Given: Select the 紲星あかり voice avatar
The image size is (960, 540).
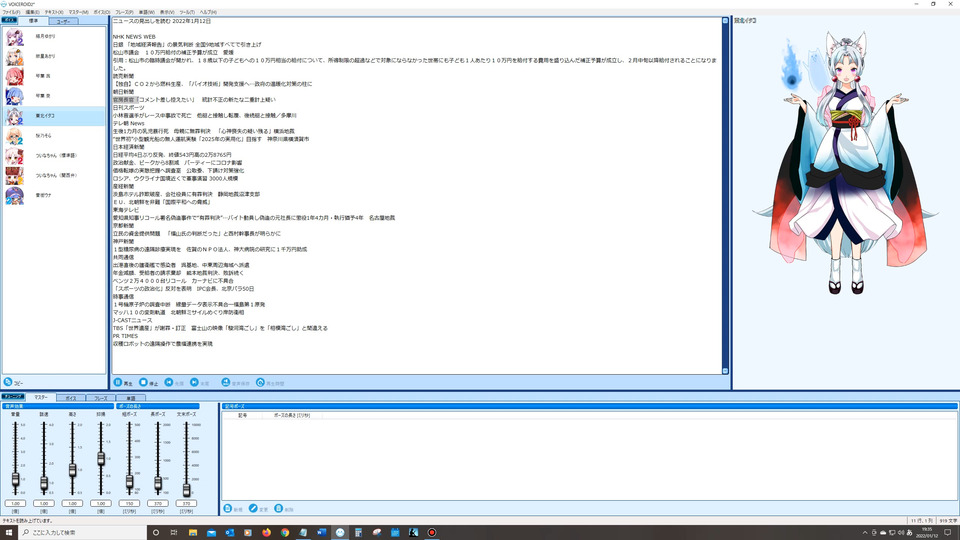Looking at the screenshot, I should (15, 56).
